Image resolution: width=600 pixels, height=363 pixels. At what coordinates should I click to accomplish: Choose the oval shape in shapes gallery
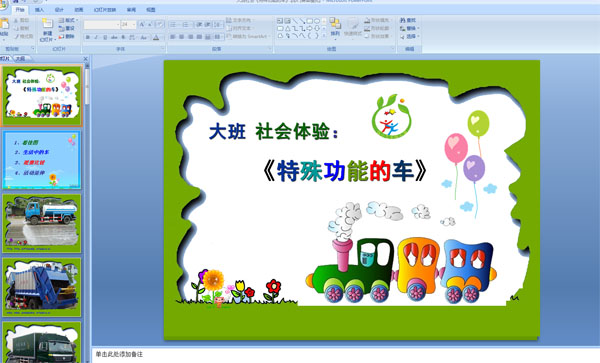pos(317,21)
